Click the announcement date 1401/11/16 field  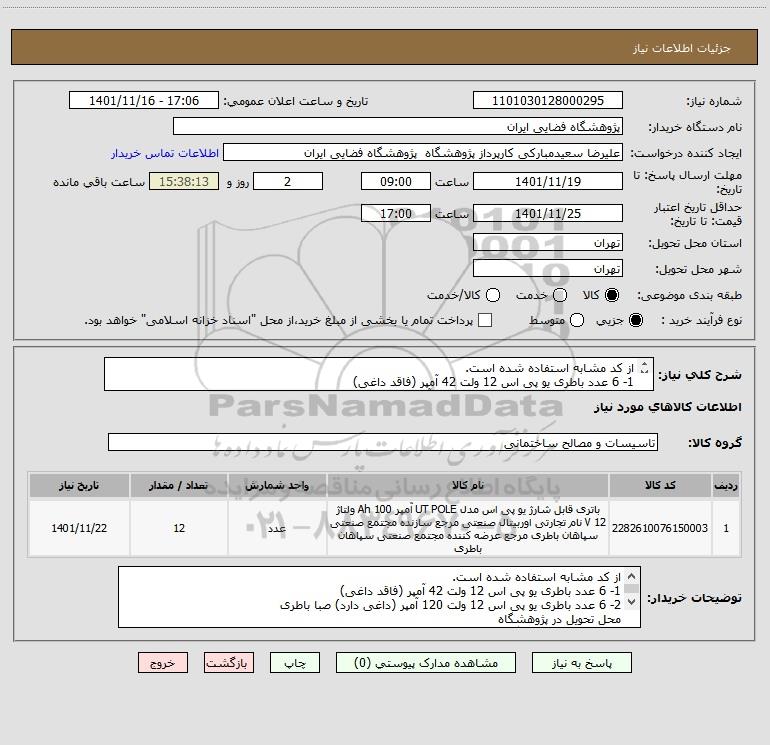(144, 101)
